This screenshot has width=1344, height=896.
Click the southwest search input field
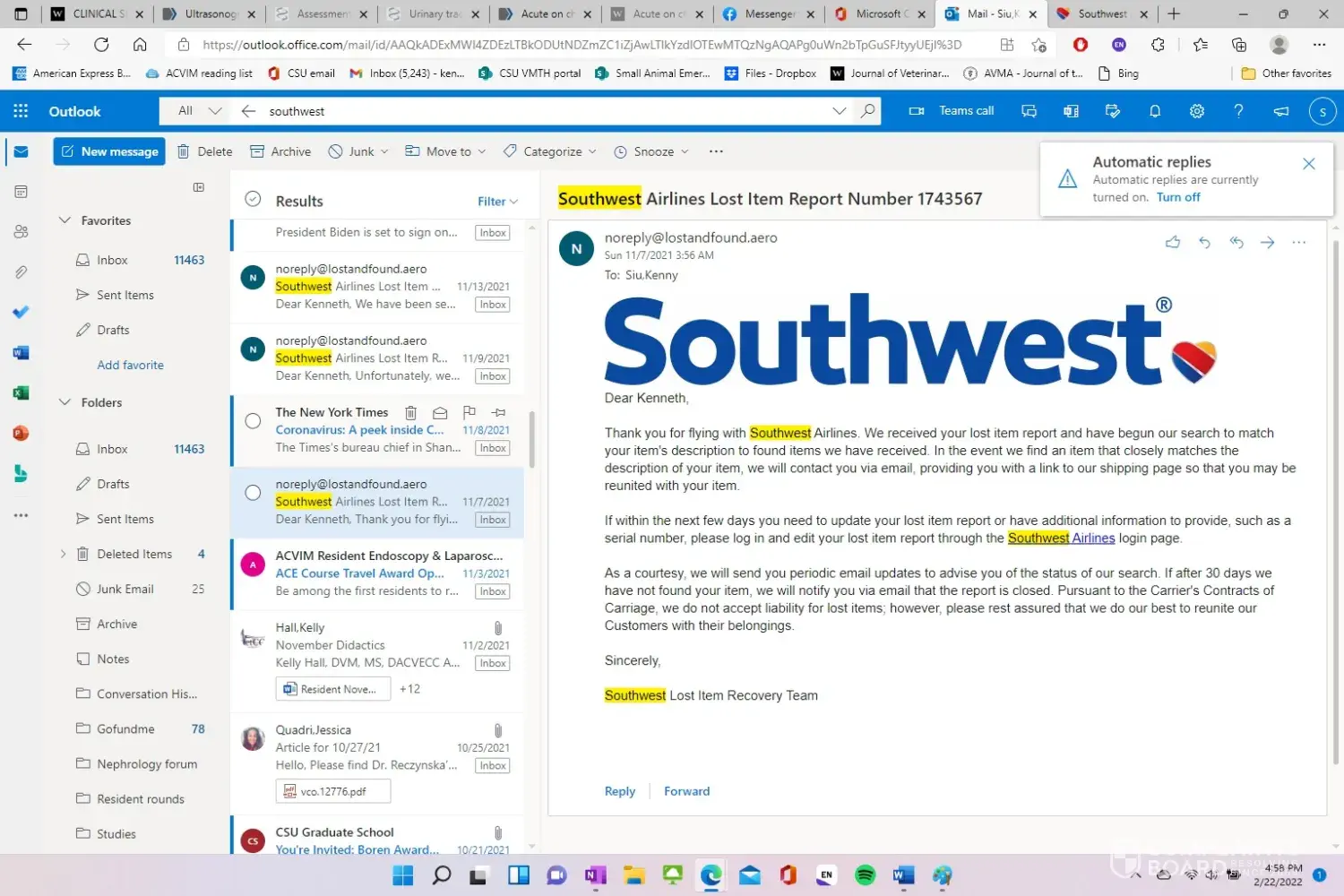(547, 111)
